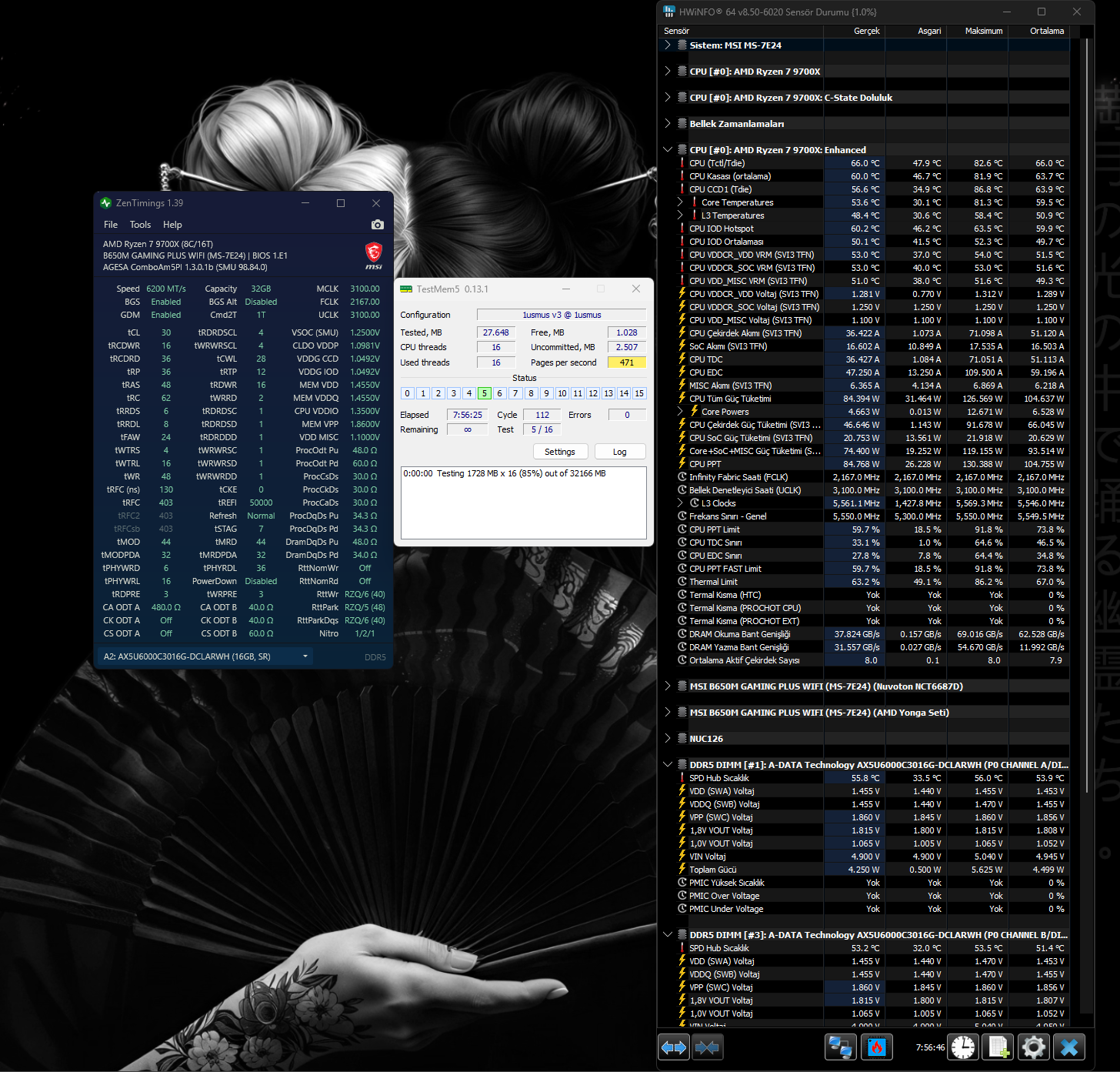Image resolution: width=1120 pixels, height=1072 pixels.
Task: Expand the Core Powers sub-list
Action: click(x=680, y=412)
